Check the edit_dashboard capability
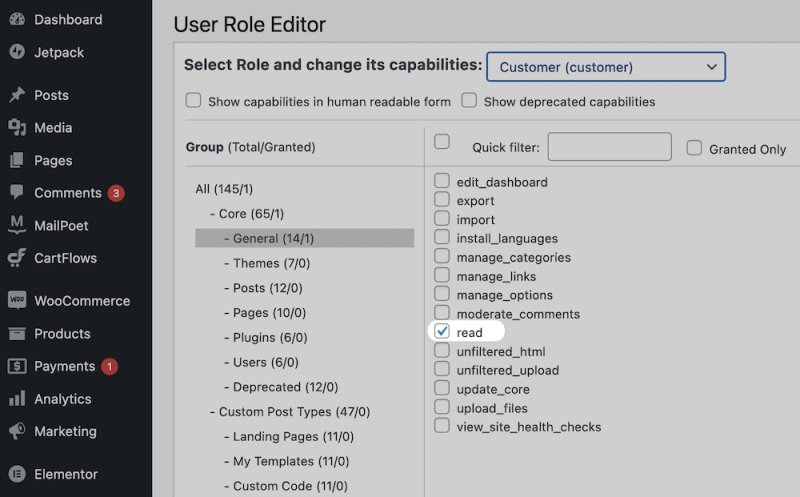800x497 pixels. tap(442, 181)
